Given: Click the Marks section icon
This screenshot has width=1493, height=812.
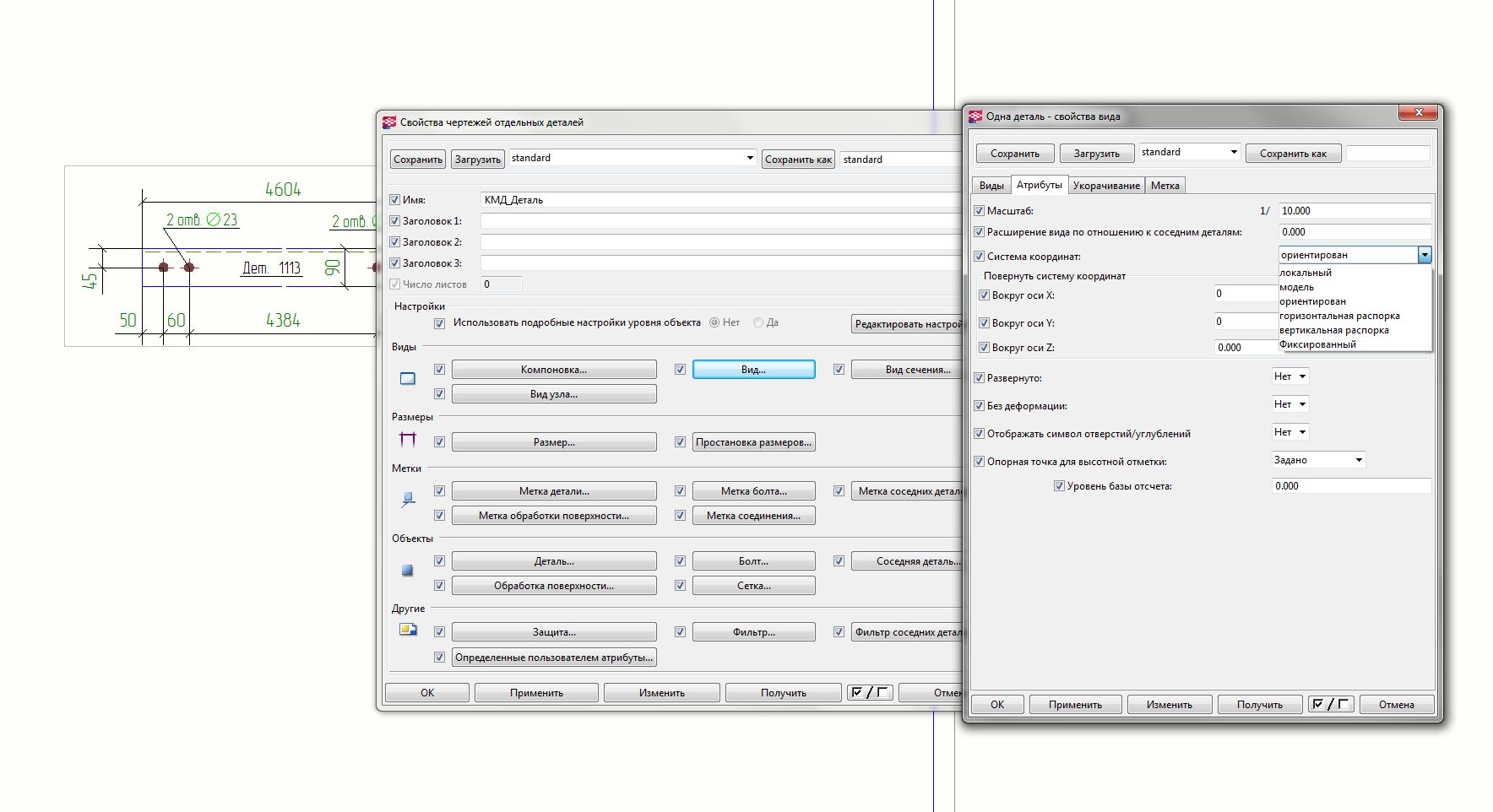Looking at the screenshot, I should click(408, 500).
